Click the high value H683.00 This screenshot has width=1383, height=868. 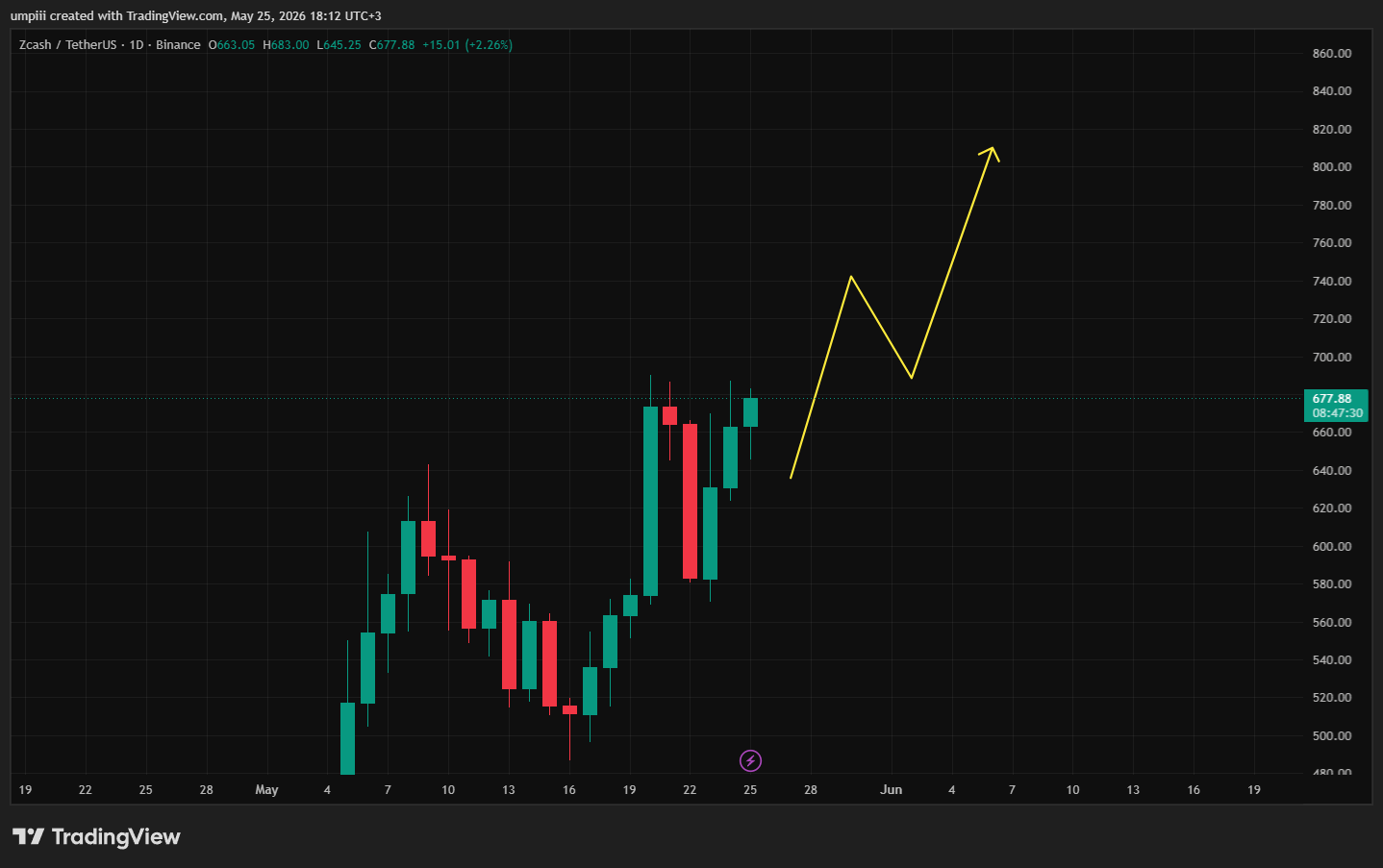pyautogui.click(x=287, y=45)
